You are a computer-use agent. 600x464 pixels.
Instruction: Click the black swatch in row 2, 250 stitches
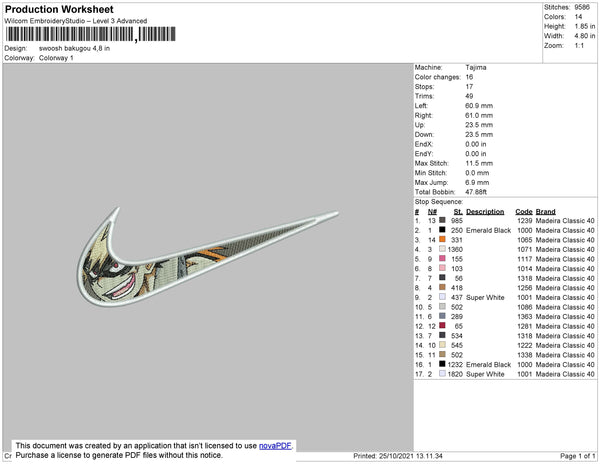click(442, 230)
